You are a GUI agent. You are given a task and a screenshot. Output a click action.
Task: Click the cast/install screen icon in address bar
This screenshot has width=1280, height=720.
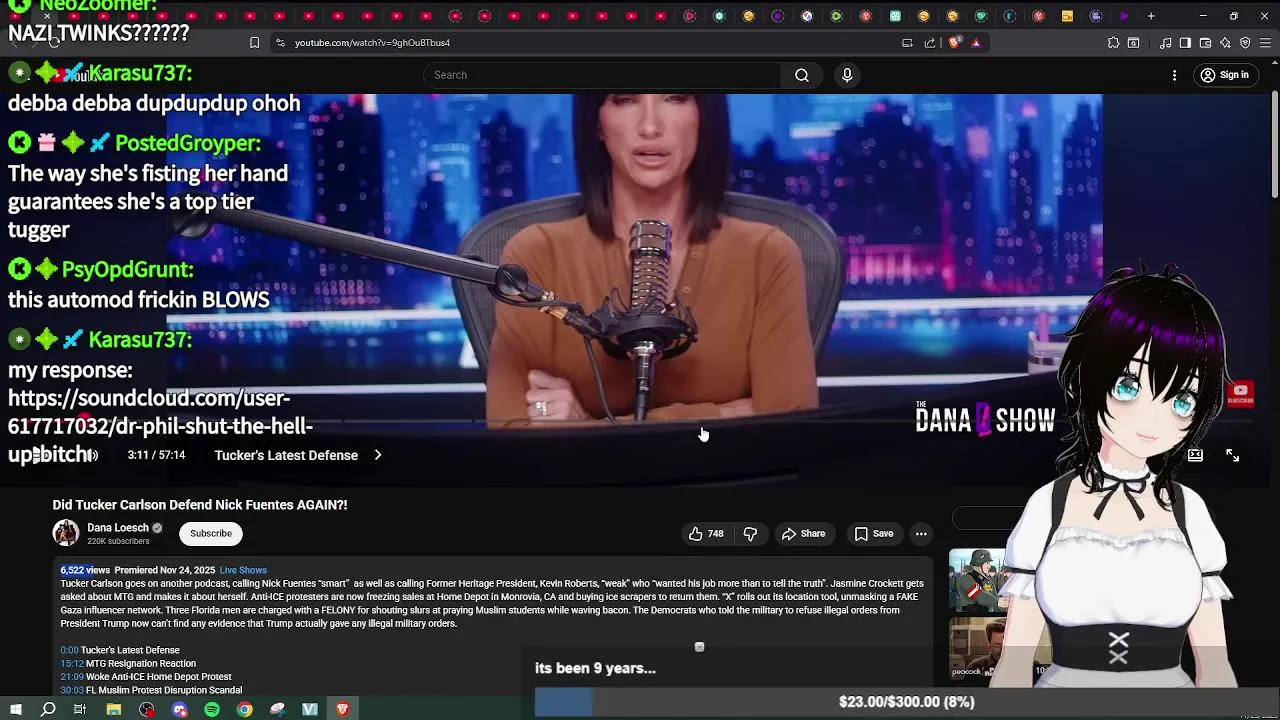pos(907,43)
